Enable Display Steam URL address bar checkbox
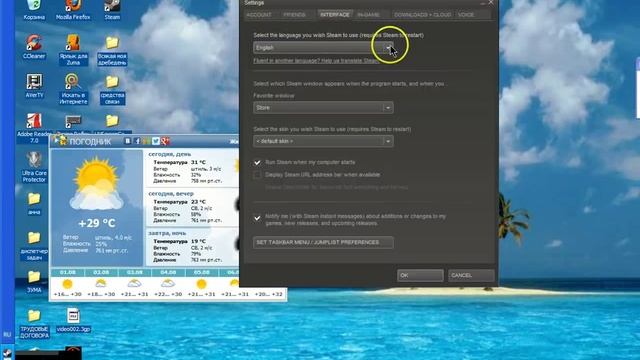Viewport: 640px width, 360px height. tap(257, 175)
